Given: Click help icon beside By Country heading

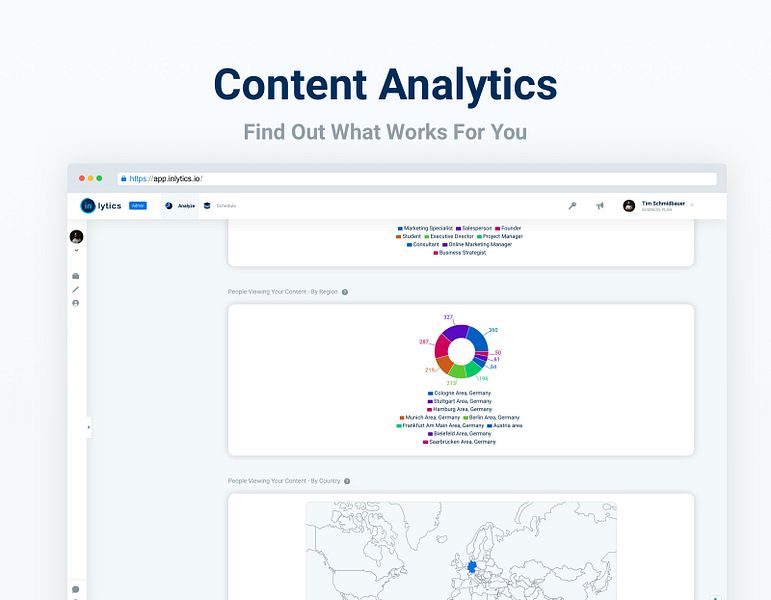Looking at the screenshot, I should pyautogui.click(x=347, y=481).
